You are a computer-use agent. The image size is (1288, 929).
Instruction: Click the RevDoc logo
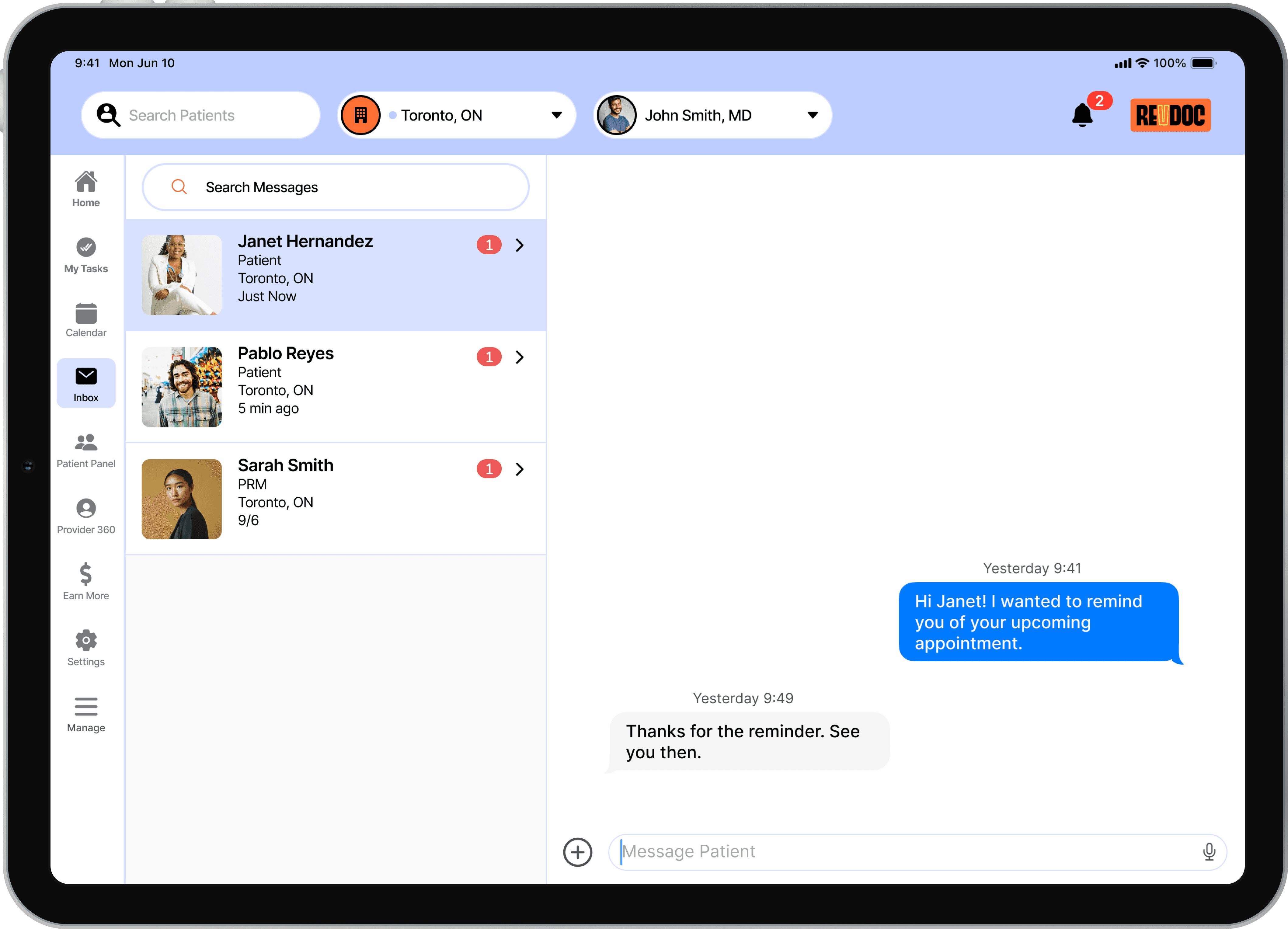[1170, 115]
